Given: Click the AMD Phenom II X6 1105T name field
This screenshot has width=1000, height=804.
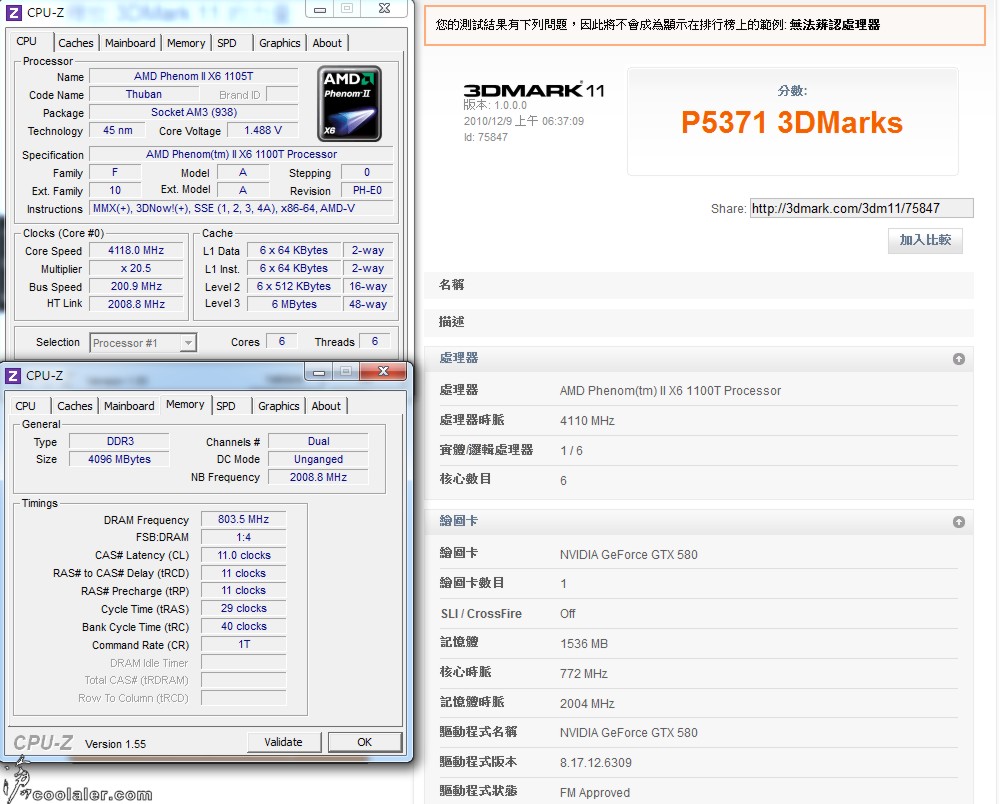Looking at the screenshot, I should tap(194, 77).
